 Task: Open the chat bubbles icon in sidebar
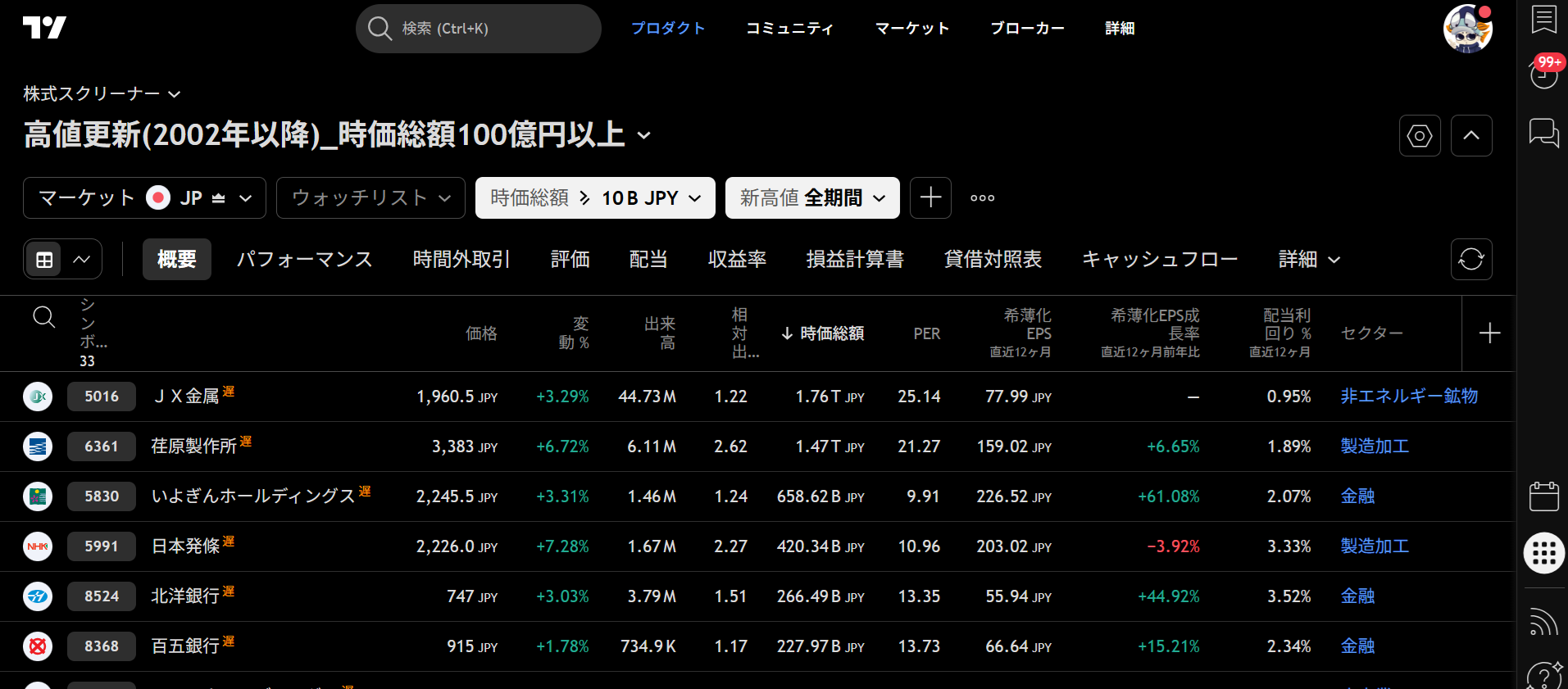point(1544,133)
